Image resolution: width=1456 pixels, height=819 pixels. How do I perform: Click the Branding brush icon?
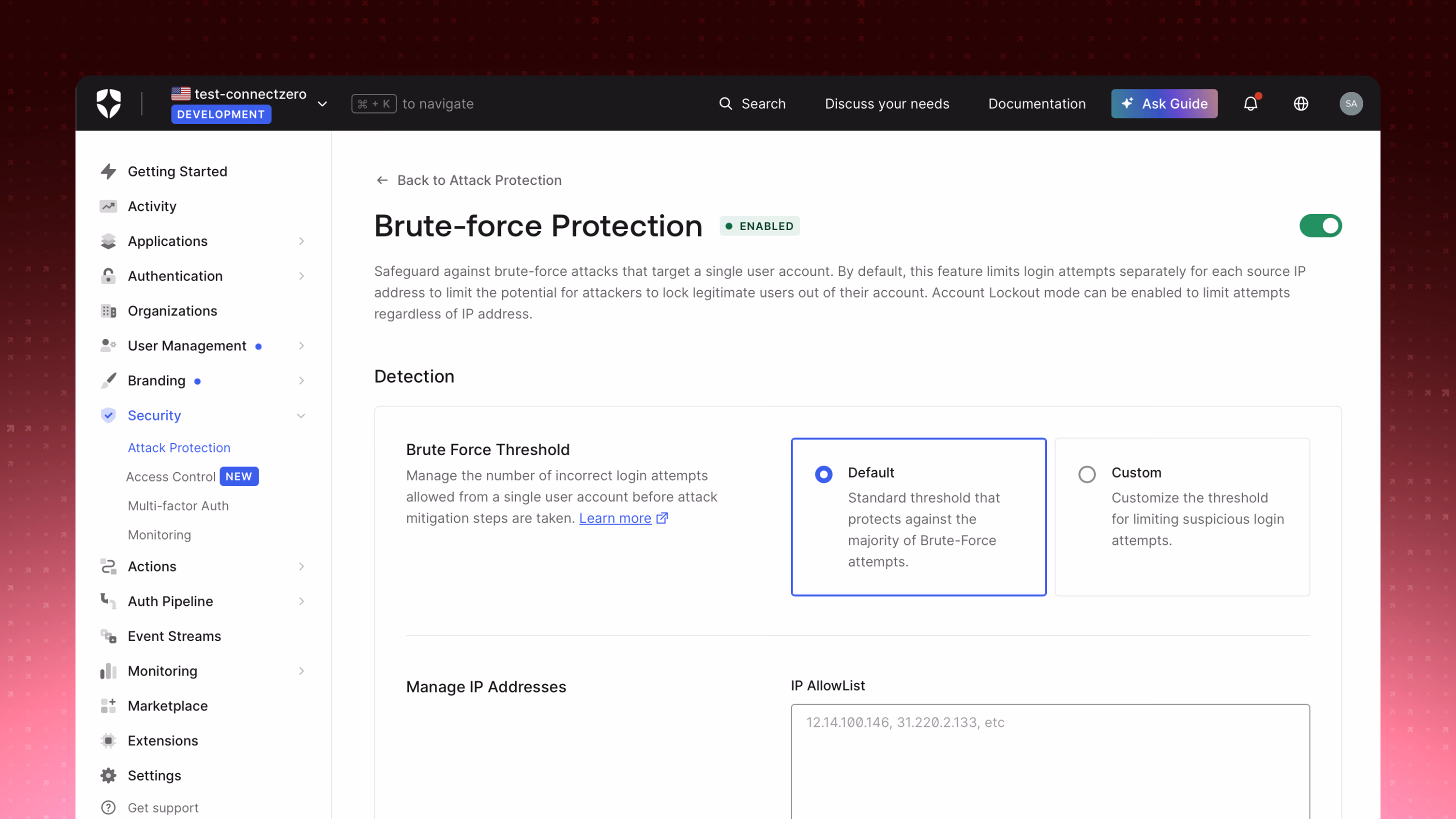pyautogui.click(x=108, y=380)
